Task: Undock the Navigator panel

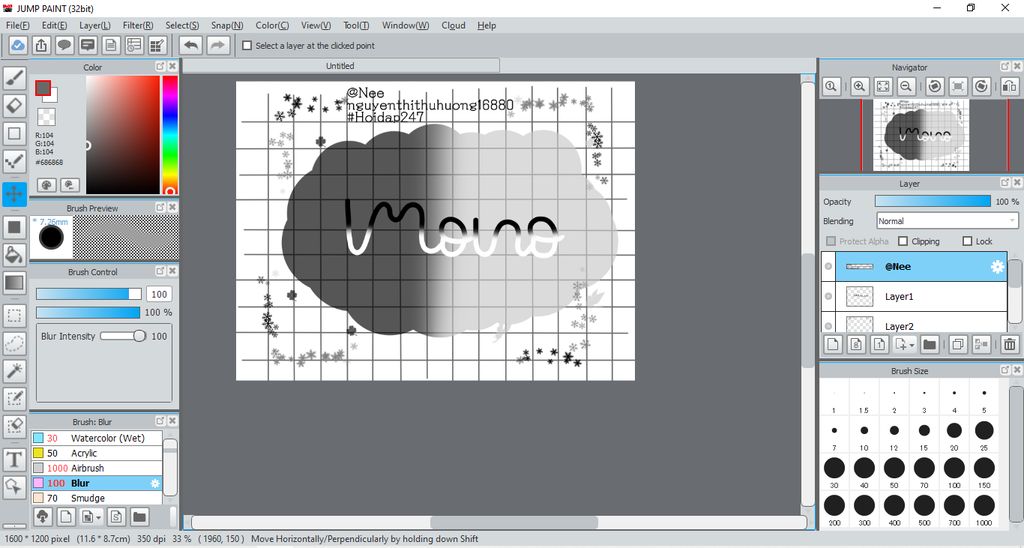Action: tap(1005, 66)
